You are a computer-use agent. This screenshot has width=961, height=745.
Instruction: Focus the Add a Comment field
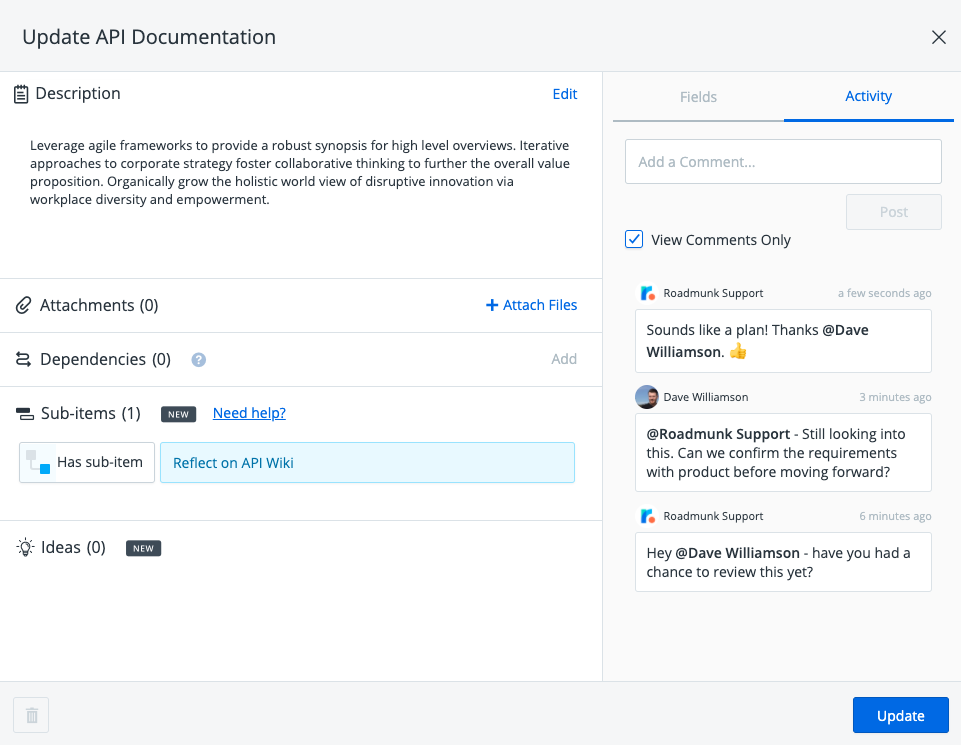(783, 161)
